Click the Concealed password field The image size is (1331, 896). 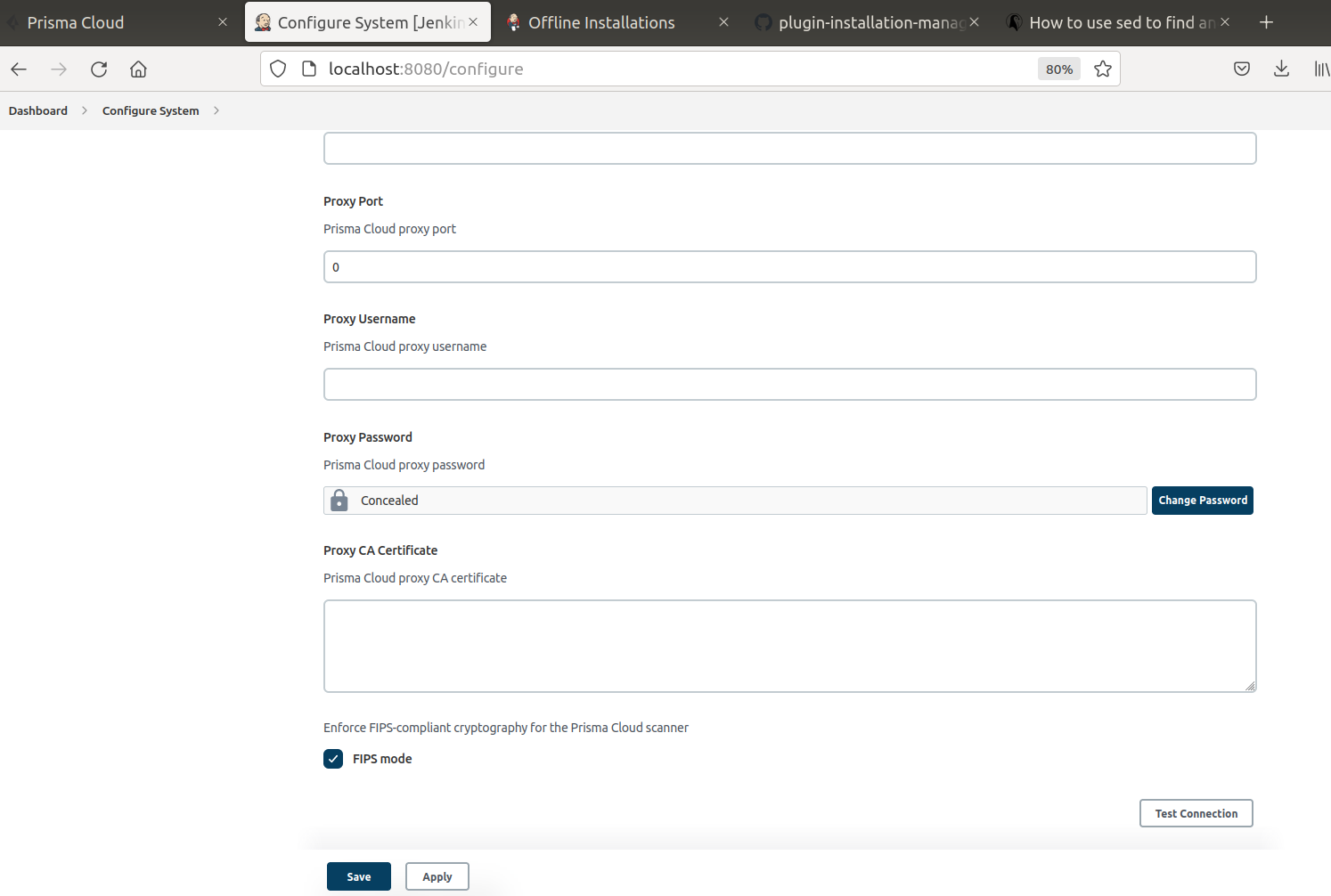(x=735, y=501)
